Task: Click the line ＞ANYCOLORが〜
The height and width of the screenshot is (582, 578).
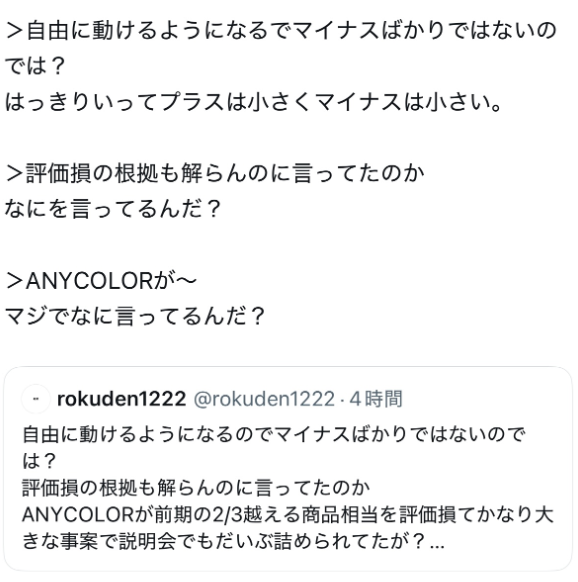Action: pos(101,281)
